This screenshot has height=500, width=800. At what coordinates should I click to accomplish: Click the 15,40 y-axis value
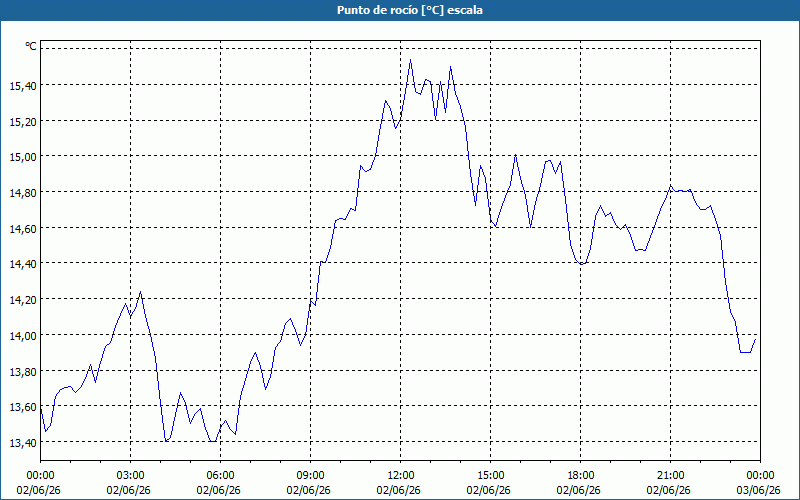23,86
